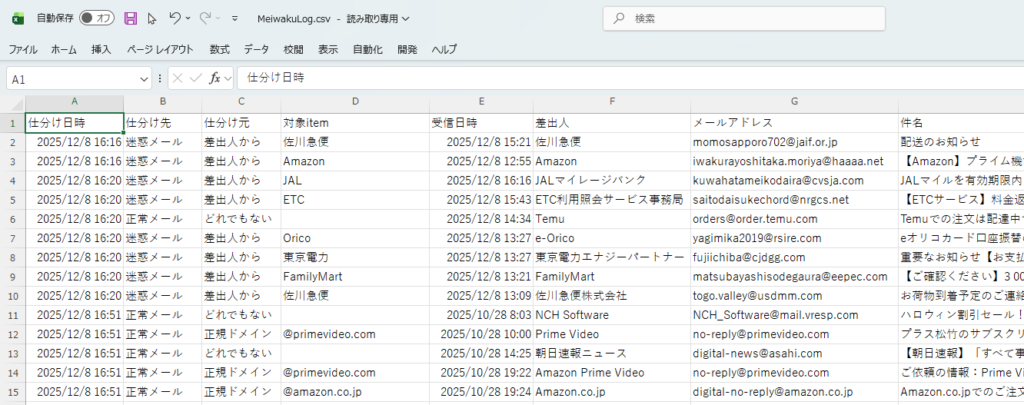This screenshot has width=1024, height=405.
Task: Click the pointer mode icon
Action: 152,18
